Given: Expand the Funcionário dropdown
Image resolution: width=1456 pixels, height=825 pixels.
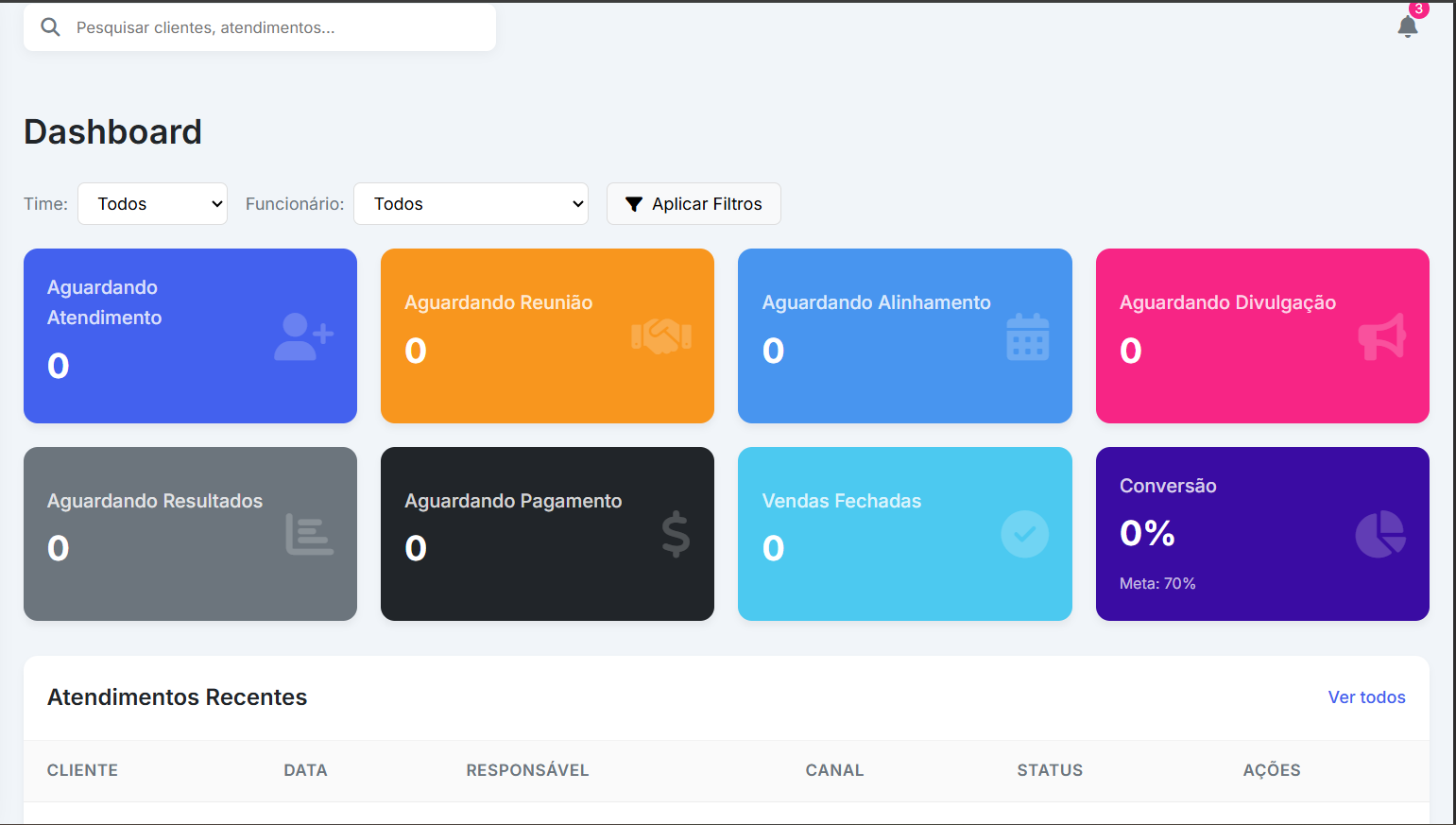Looking at the screenshot, I should click(x=471, y=203).
